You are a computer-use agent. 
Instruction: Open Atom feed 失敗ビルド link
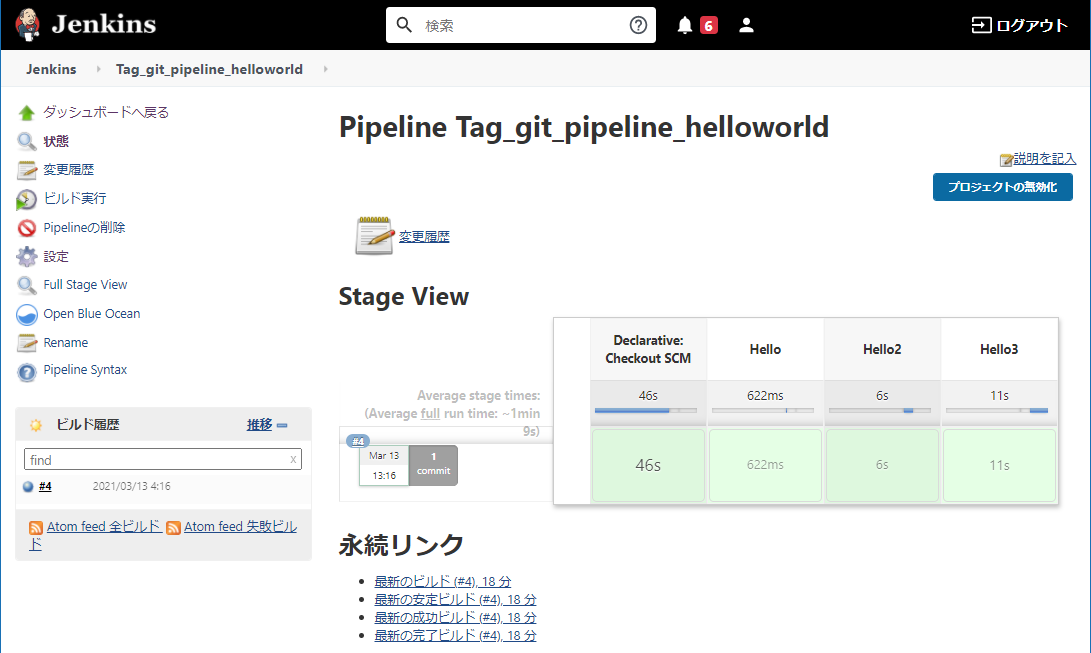pyautogui.click(x=240, y=526)
